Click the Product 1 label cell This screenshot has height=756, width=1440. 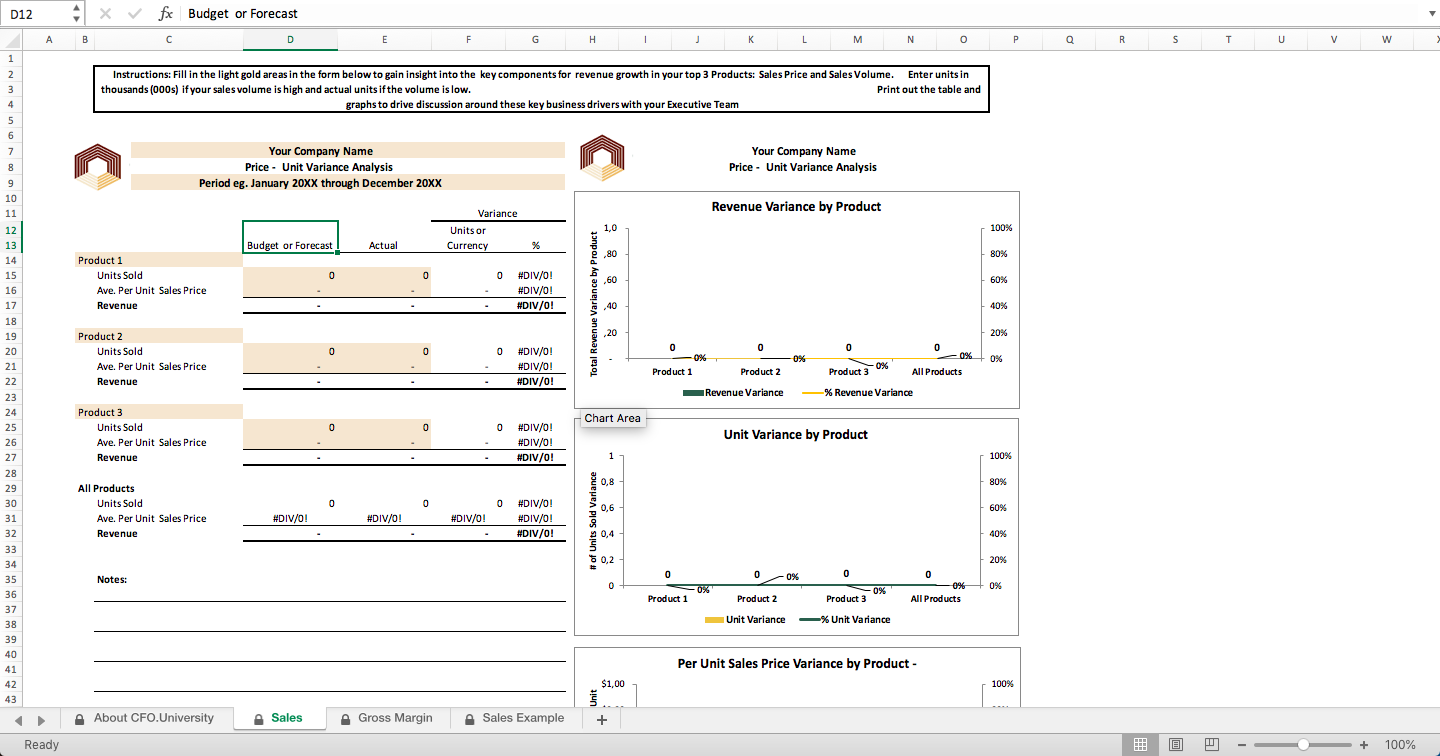coord(159,260)
